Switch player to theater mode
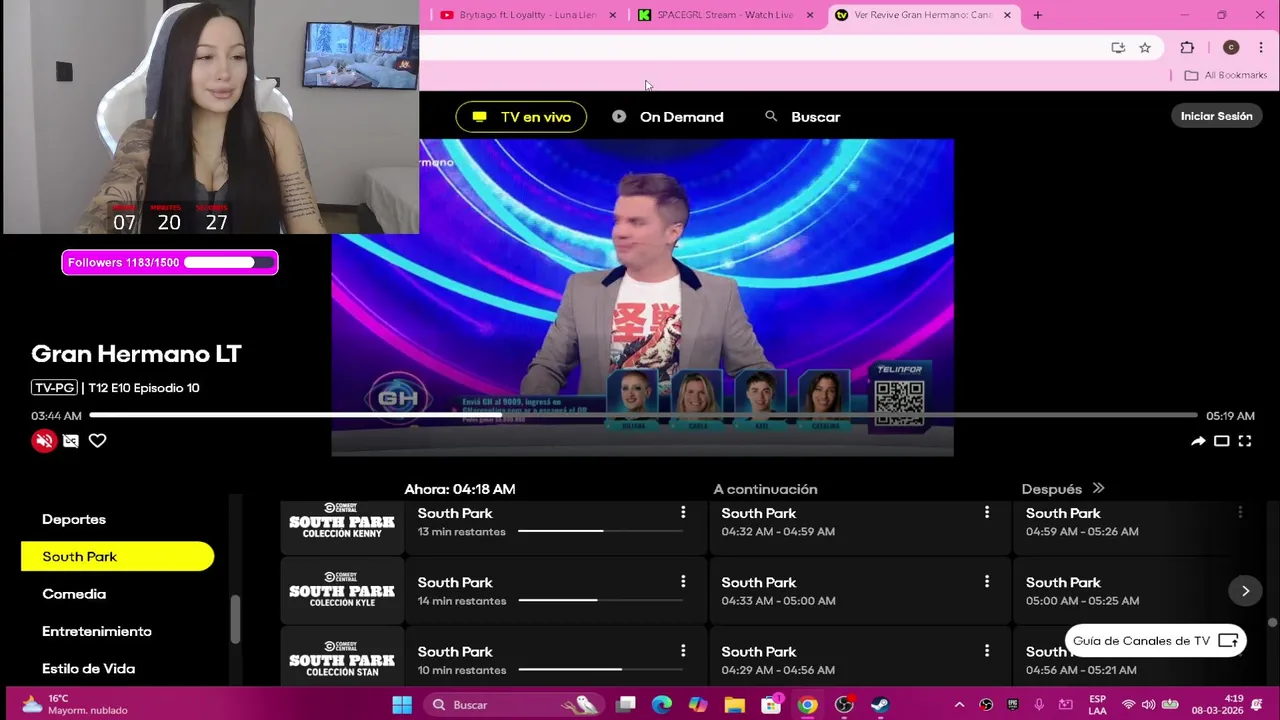The image size is (1280, 720). point(1222,441)
